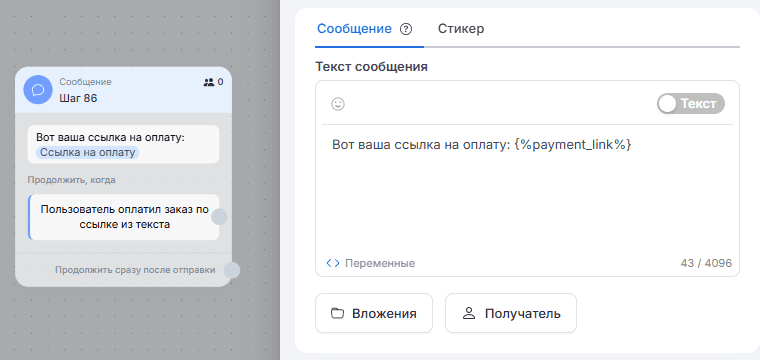Open the emoji picker smiley icon
Screen dimensions: 760x360
[338, 104]
